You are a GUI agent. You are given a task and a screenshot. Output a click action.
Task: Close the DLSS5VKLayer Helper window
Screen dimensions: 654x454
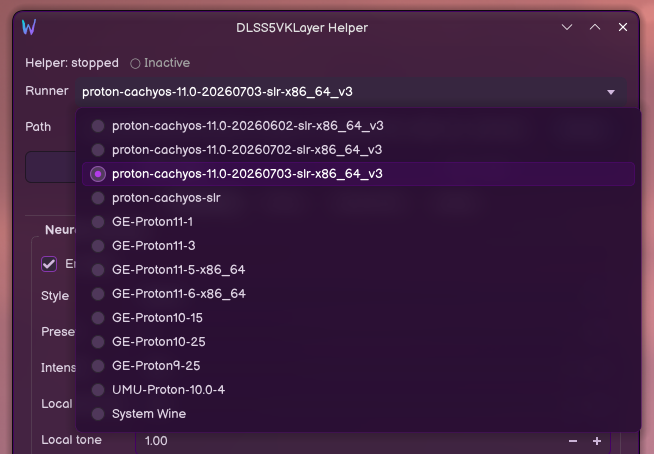(623, 27)
